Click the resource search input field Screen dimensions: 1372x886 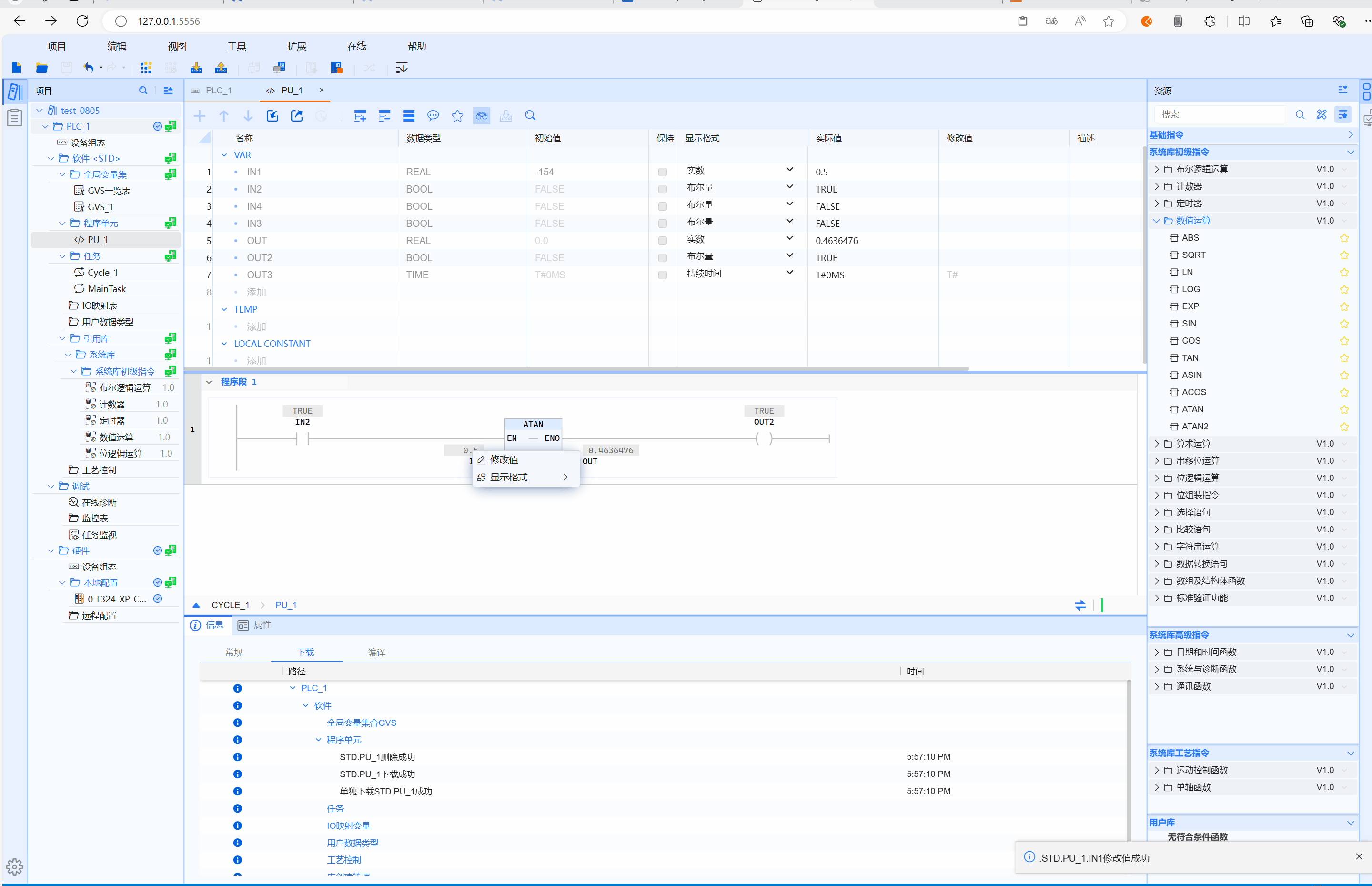1219,114
